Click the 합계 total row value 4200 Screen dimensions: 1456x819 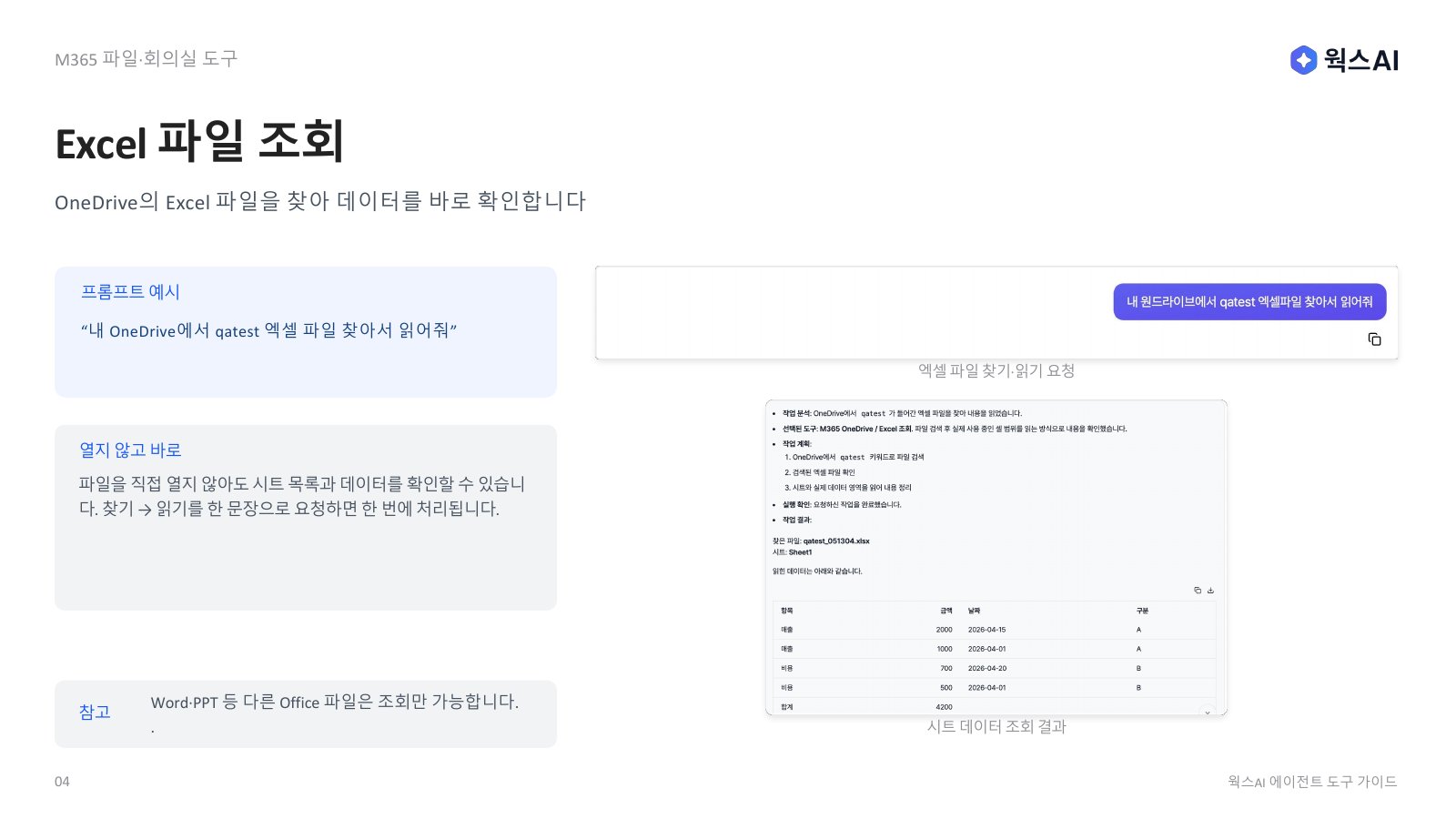click(x=944, y=707)
